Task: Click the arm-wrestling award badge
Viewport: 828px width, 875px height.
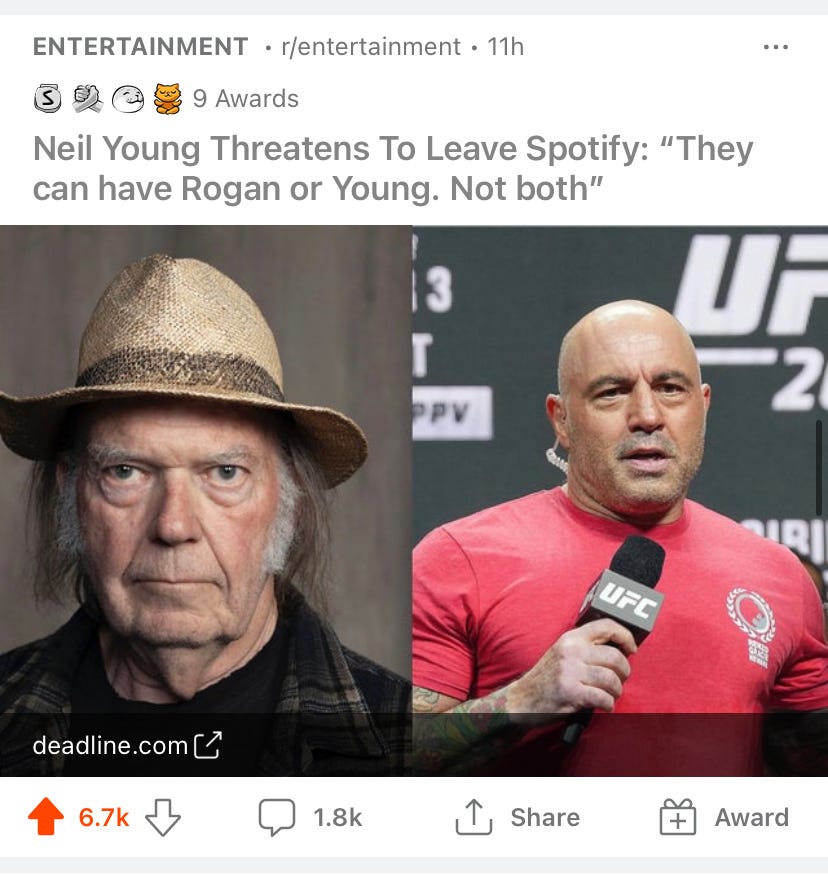Action: [88, 99]
